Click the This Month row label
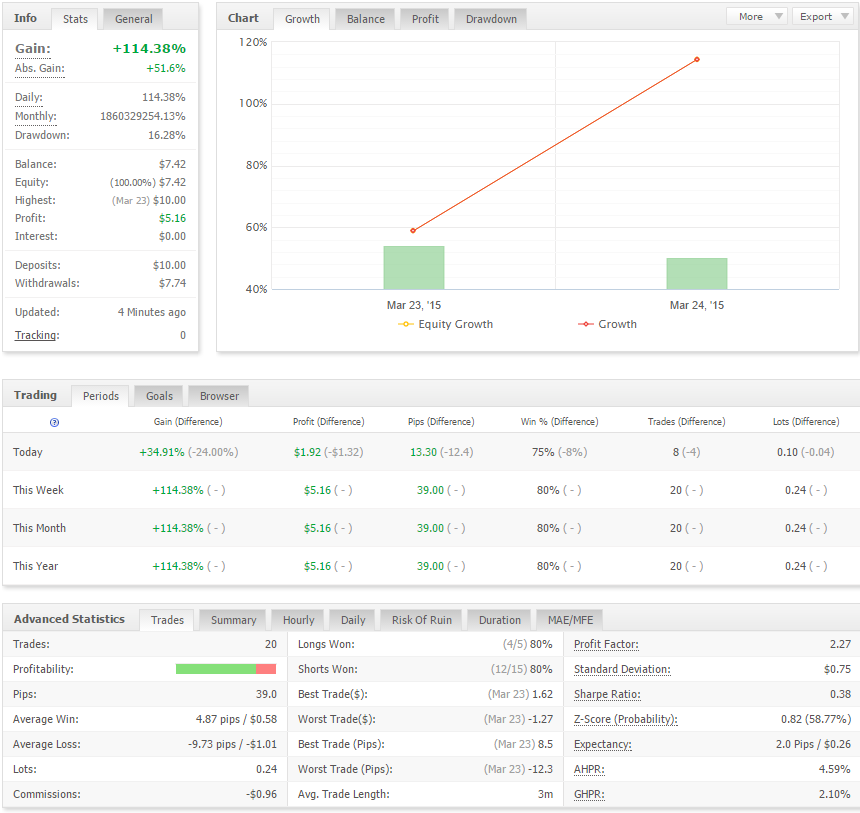The width and height of the screenshot is (860, 813). (39, 528)
